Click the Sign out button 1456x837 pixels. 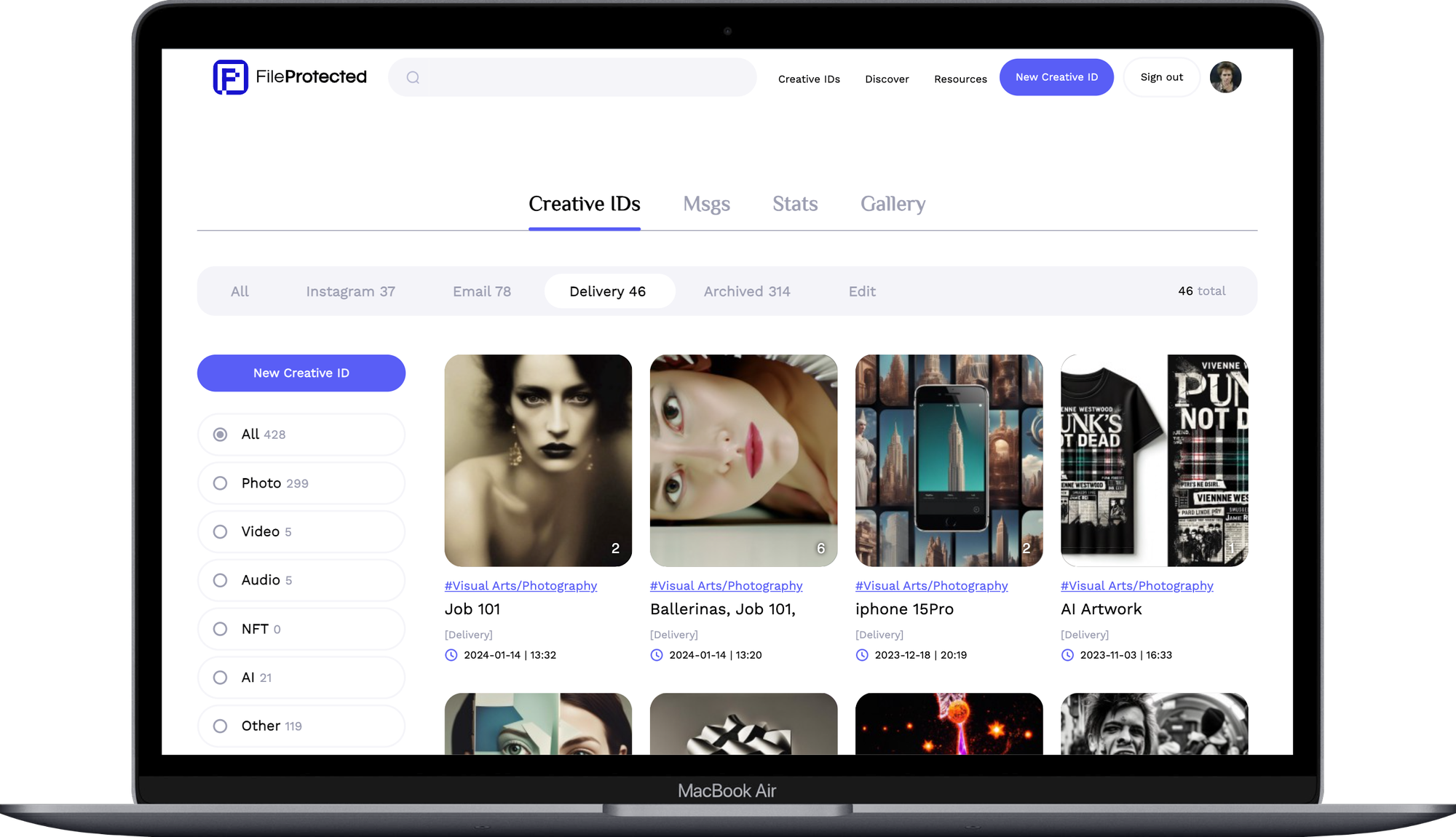pos(1161,77)
